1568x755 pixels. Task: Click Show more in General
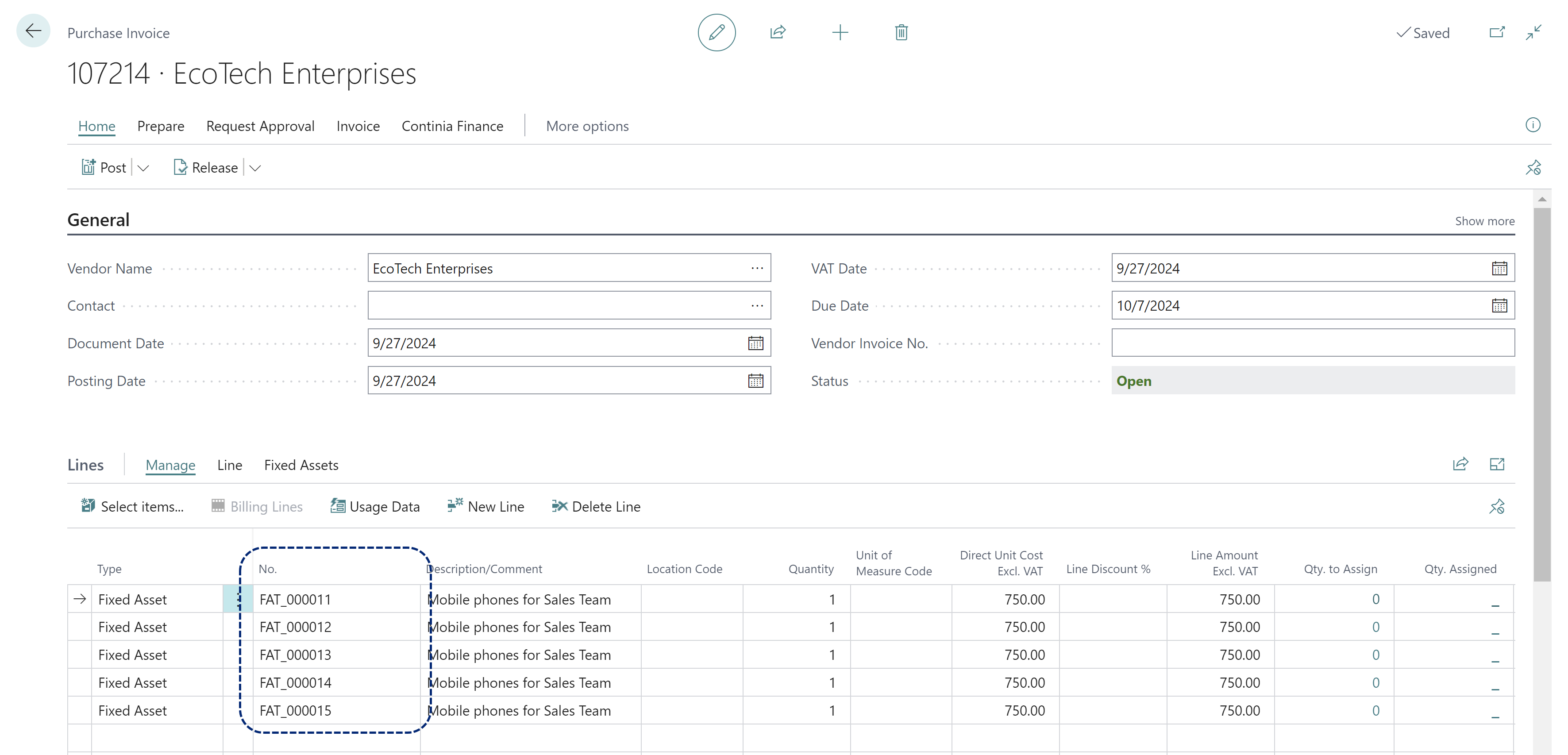pos(1485,221)
